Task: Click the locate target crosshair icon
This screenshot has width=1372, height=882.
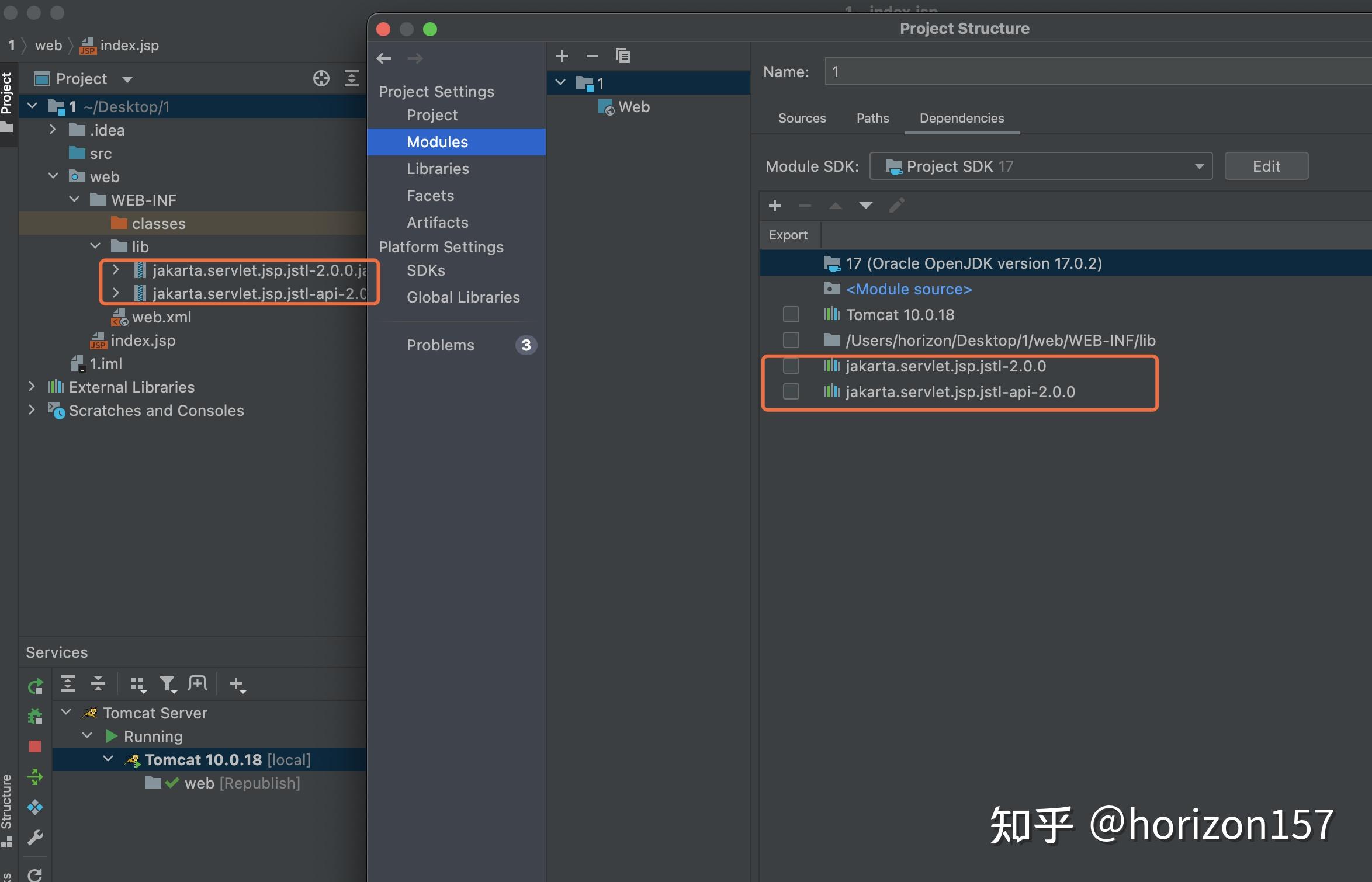Action: pyautogui.click(x=321, y=78)
